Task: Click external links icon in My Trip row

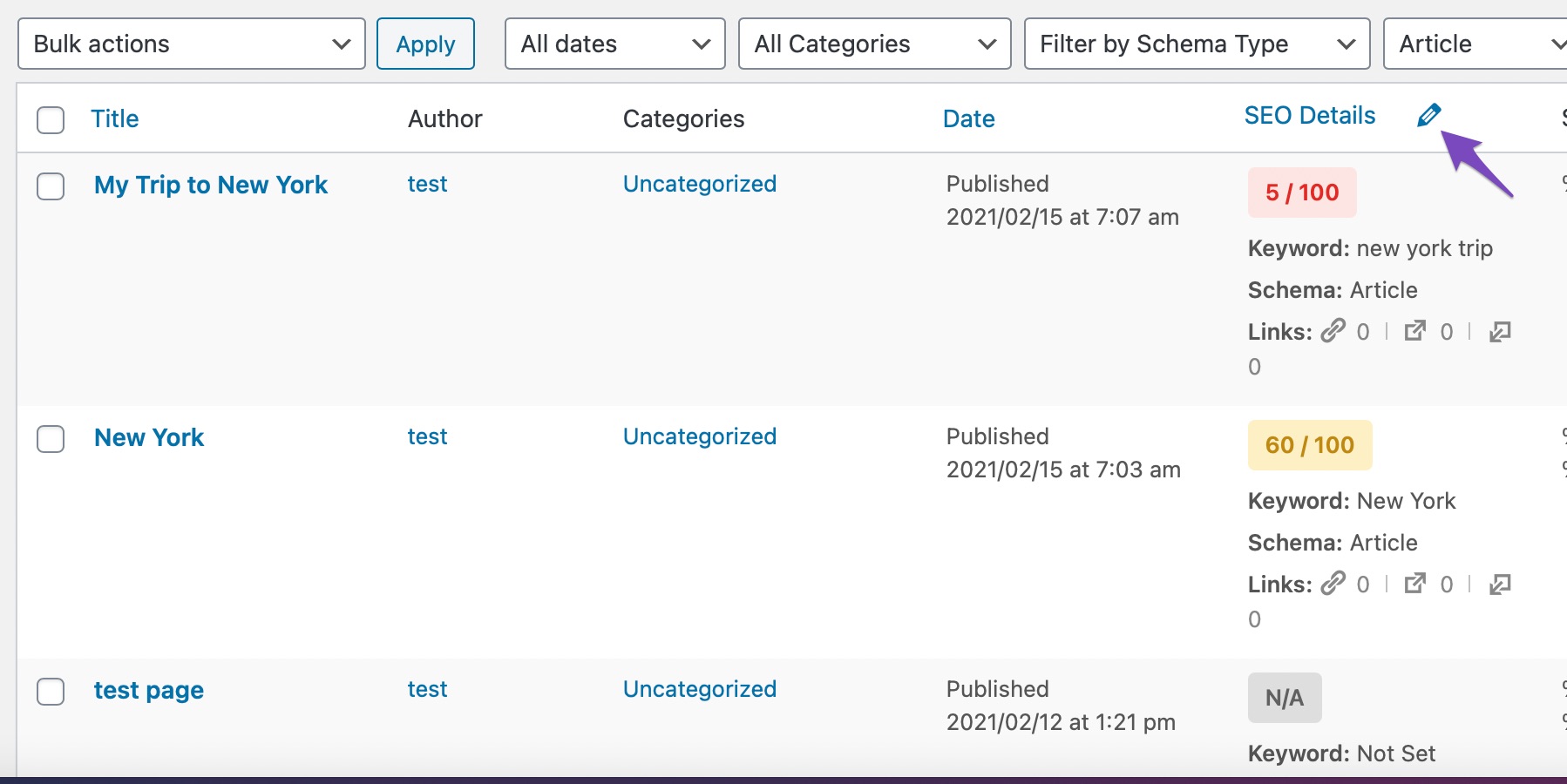Action: [1415, 331]
